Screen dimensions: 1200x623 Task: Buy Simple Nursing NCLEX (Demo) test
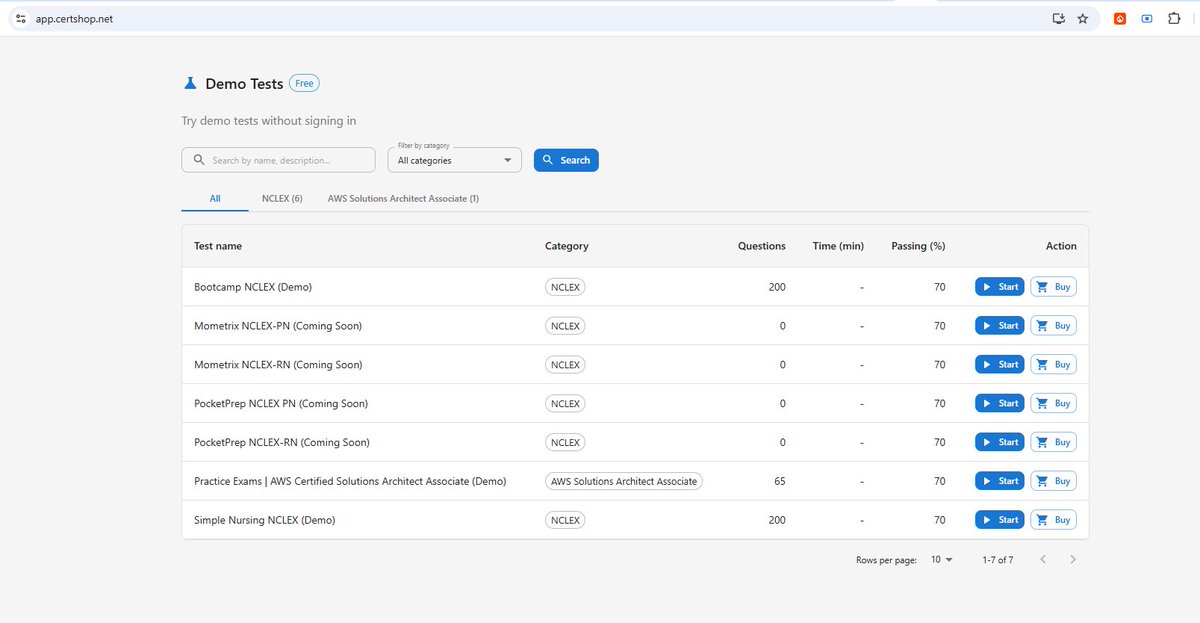coord(1054,520)
